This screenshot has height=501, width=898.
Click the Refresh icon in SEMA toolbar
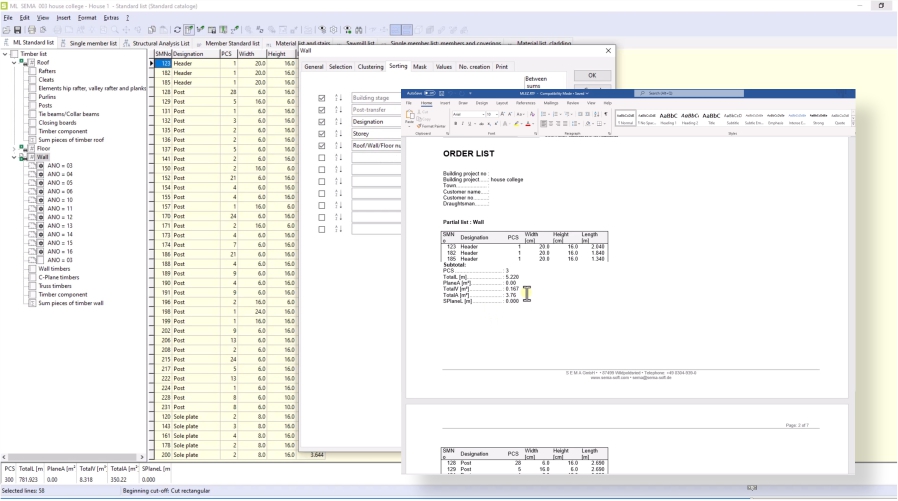tap(177, 30)
